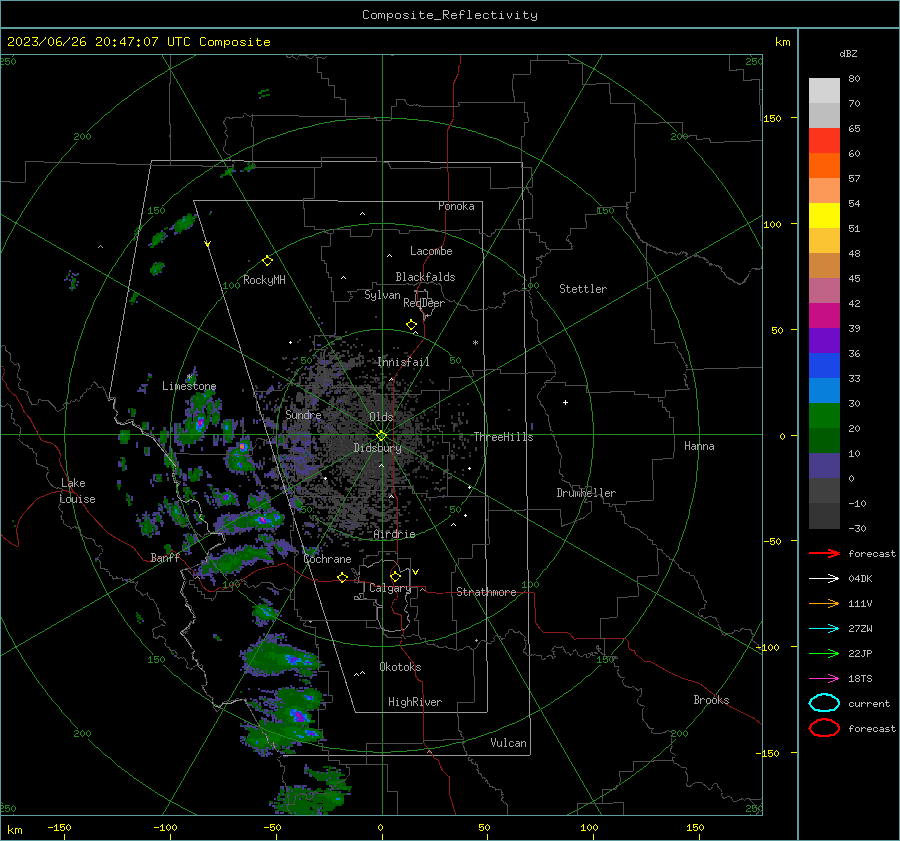Select the yellow diamond marker above Calgary label
The image size is (900, 841).
[x=395, y=576]
